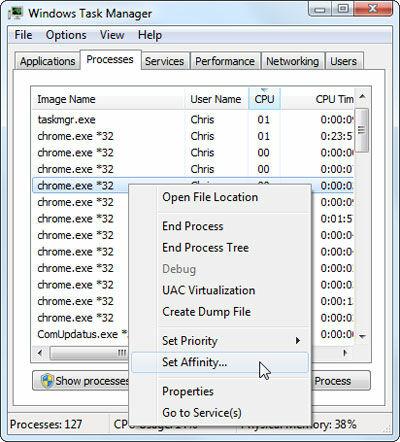The height and width of the screenshot is (442, 400).
Task: Select the Processes tab
Action: coord(110,59)
